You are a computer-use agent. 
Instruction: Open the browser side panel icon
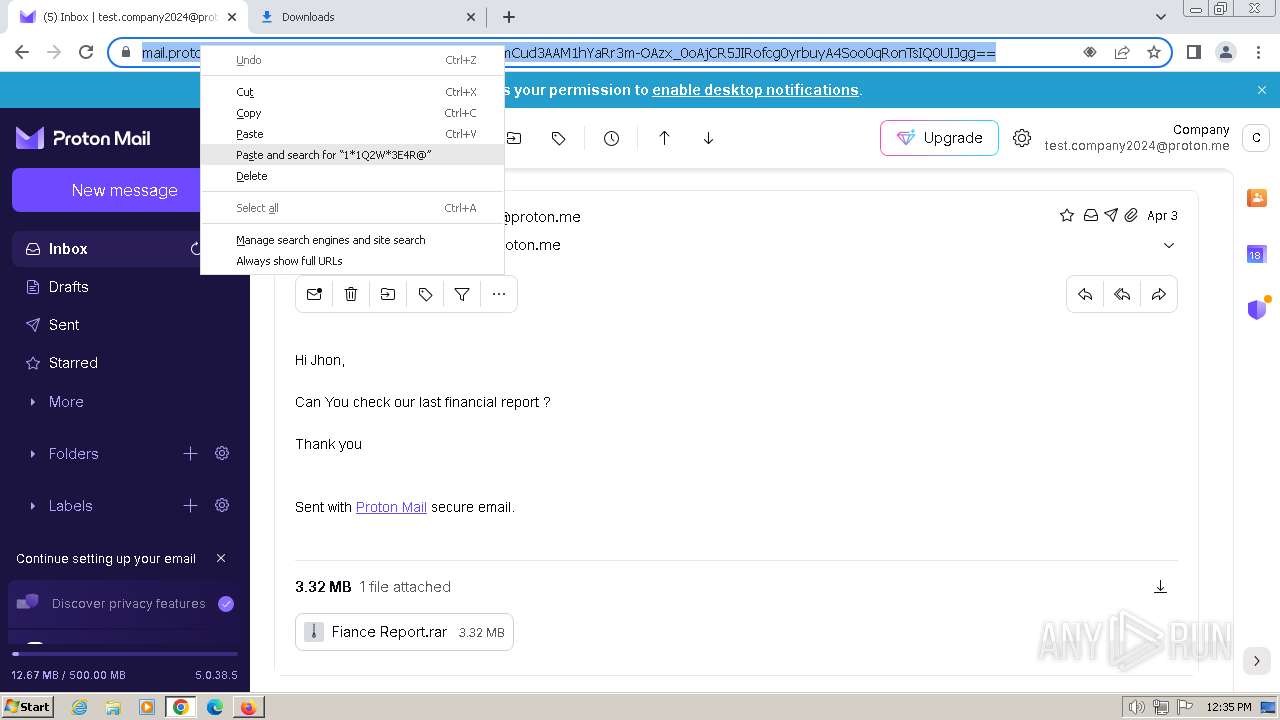click(1193, 52)
